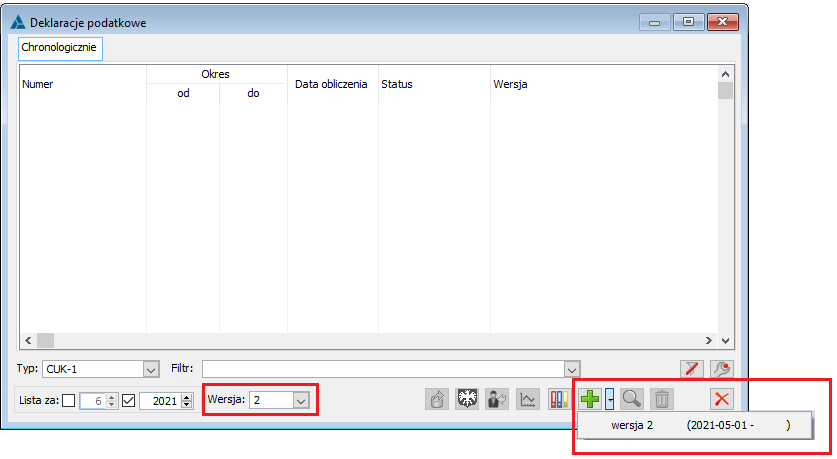Screen dimensions: 837x459
Task: Click the month field showing 6
Action: coord(92,401)
